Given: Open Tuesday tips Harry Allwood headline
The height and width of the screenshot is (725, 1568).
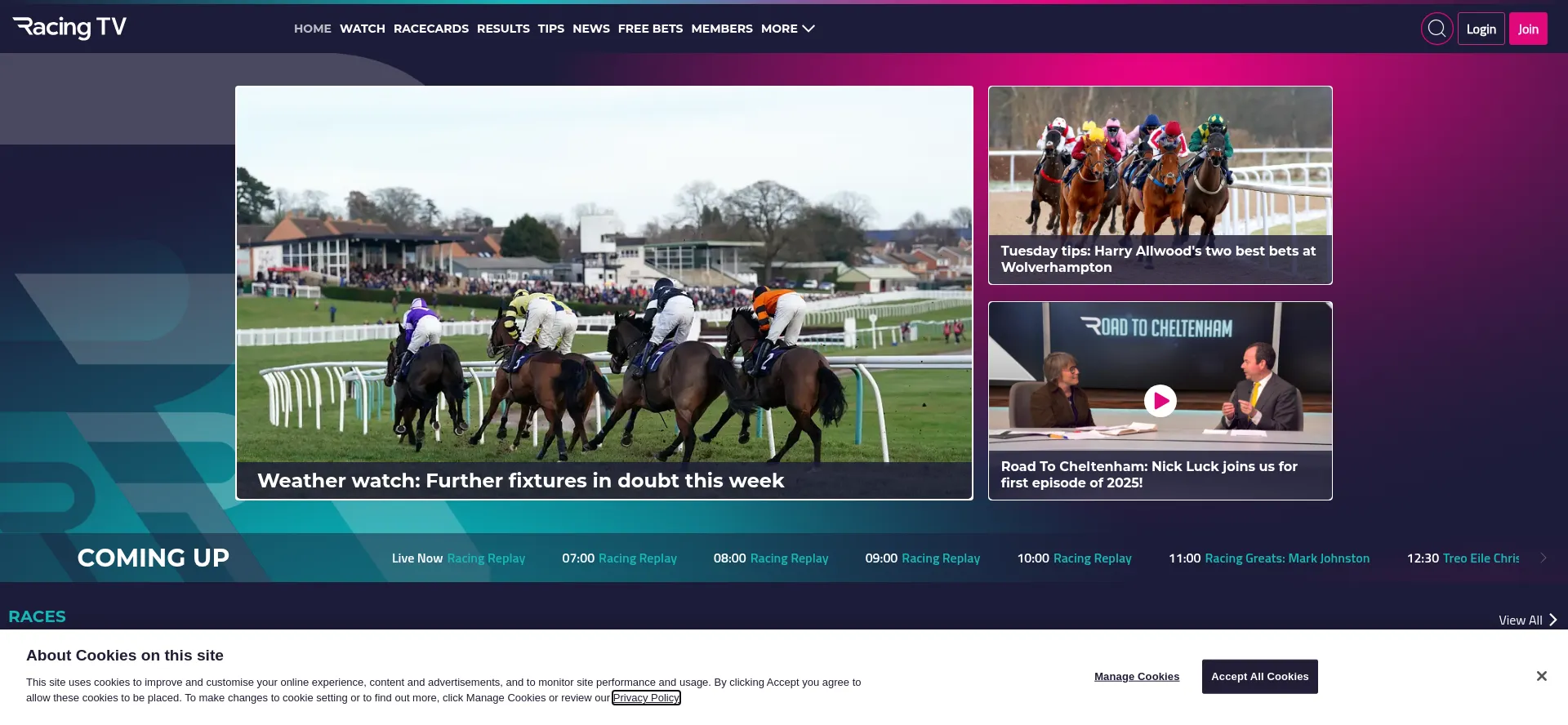Looking at the screenshot, I should coord(1158,259).
